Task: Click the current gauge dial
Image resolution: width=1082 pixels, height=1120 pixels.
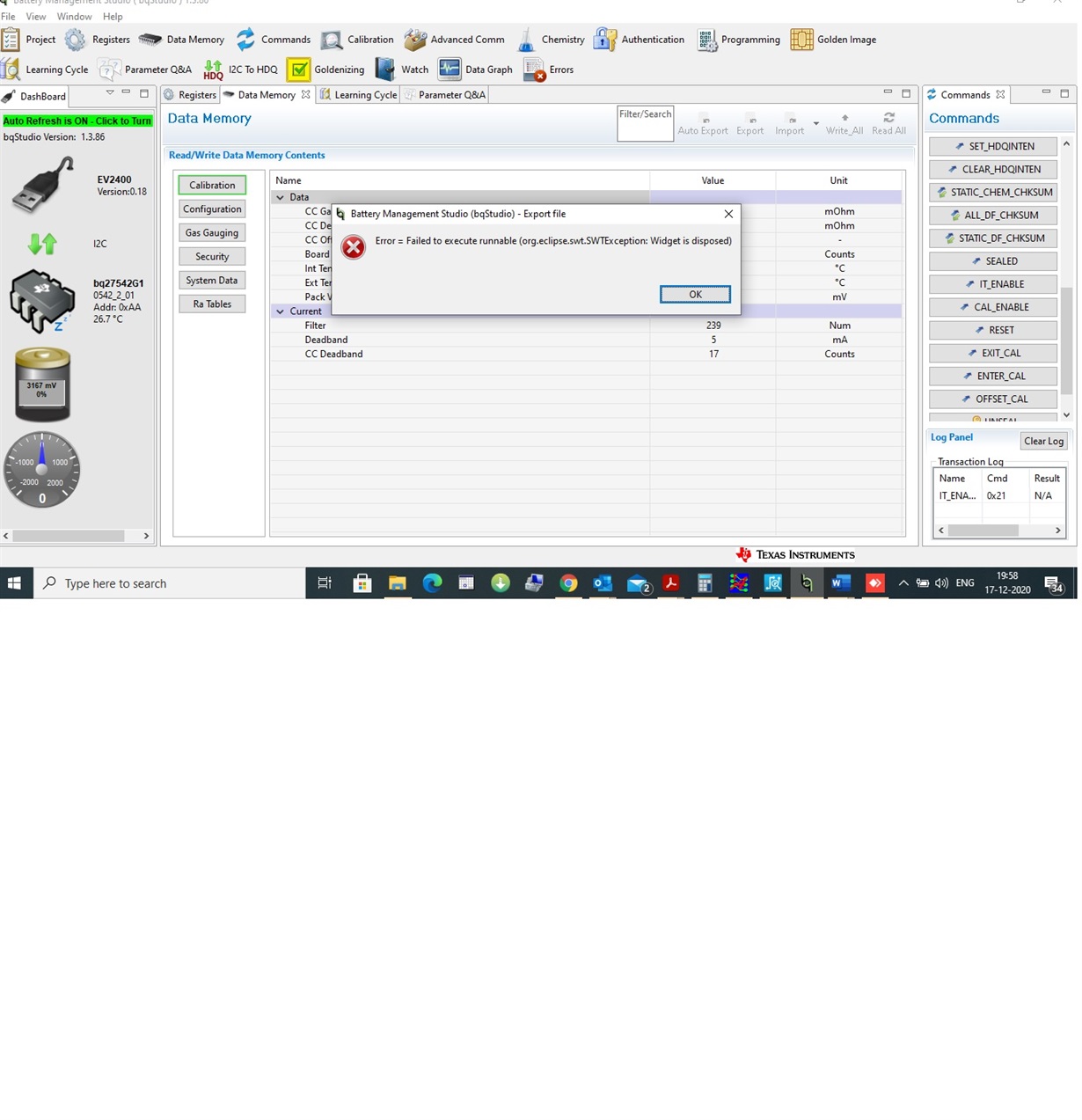Action: coord(42,470)
